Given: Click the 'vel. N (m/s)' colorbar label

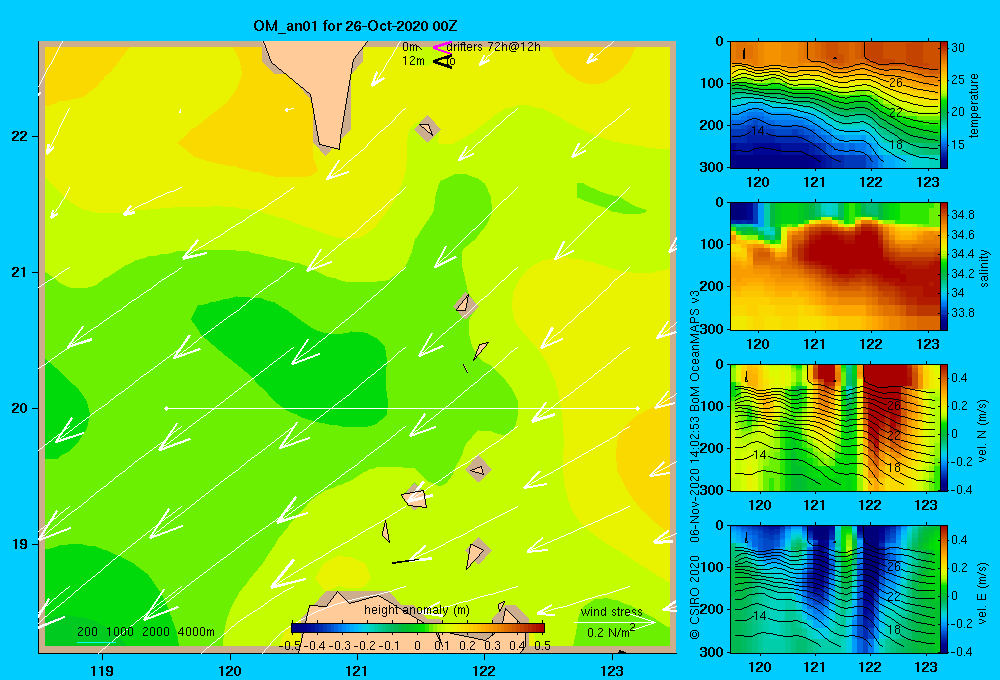Looking at the screenshot, I should [x=982, y=431].
